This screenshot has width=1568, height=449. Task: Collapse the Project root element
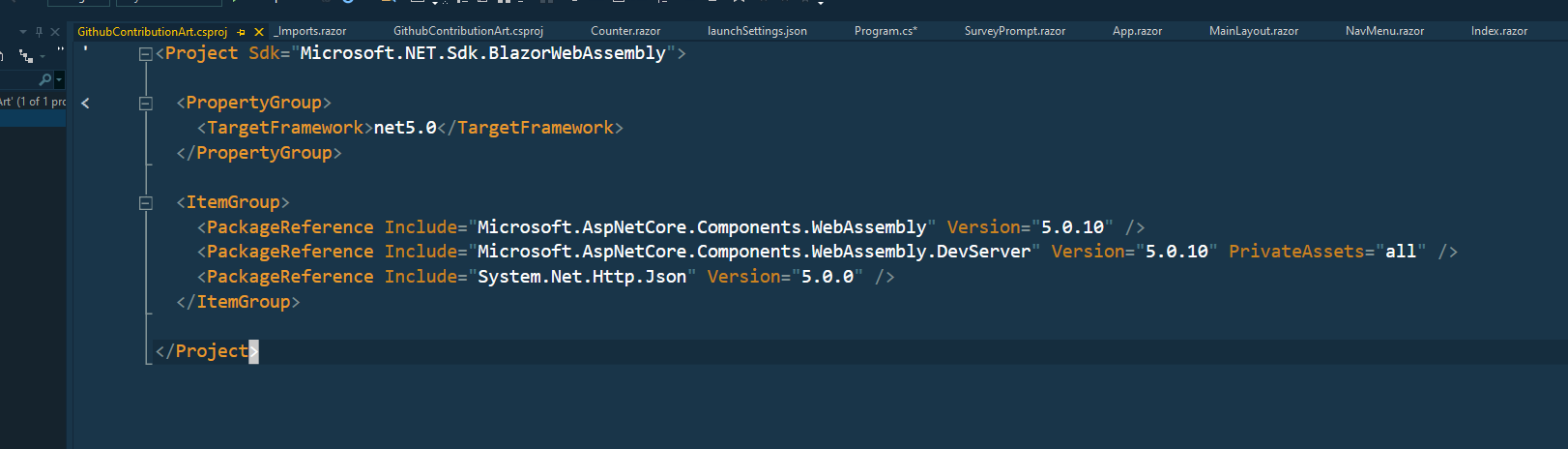click(x=145, y=54)
